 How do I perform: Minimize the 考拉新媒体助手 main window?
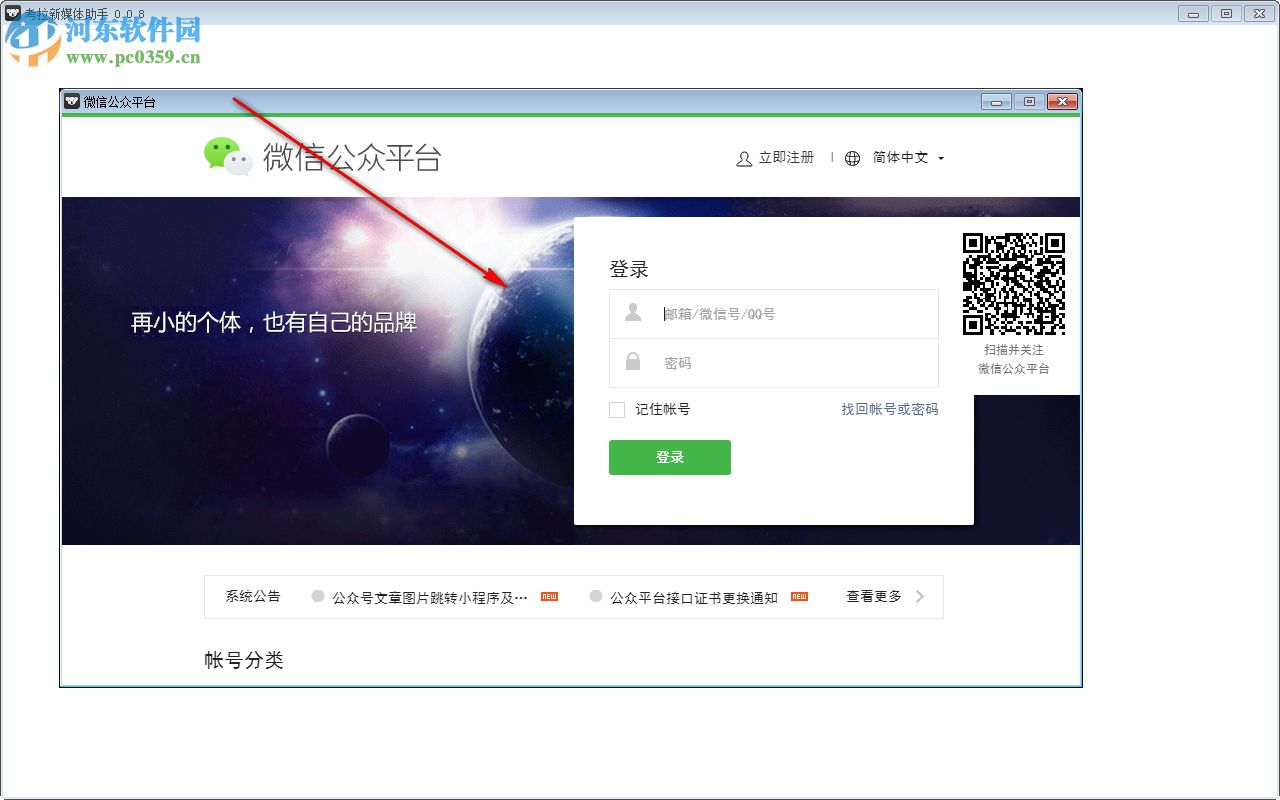1193,13
